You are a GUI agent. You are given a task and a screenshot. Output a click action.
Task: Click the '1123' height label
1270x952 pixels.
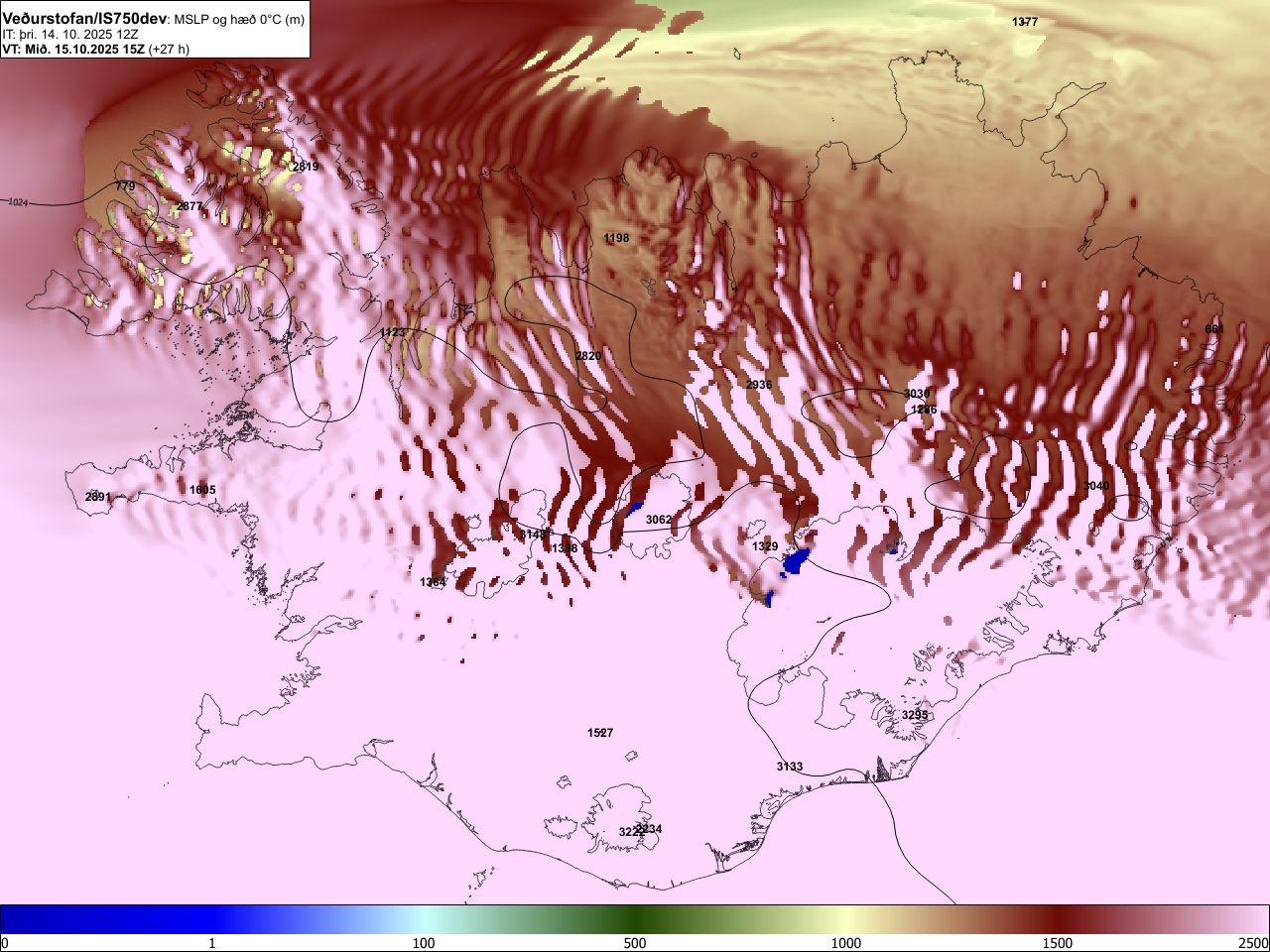(x=393, y=332)
